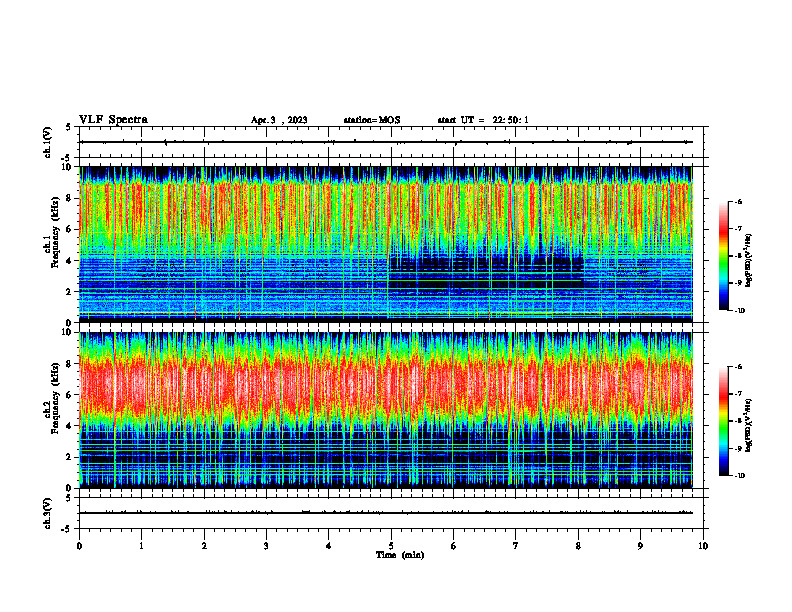Click the "-6" label on ch.1 colorbar
The width and height of the screenshot is (792, 612).
pos(738,202)
